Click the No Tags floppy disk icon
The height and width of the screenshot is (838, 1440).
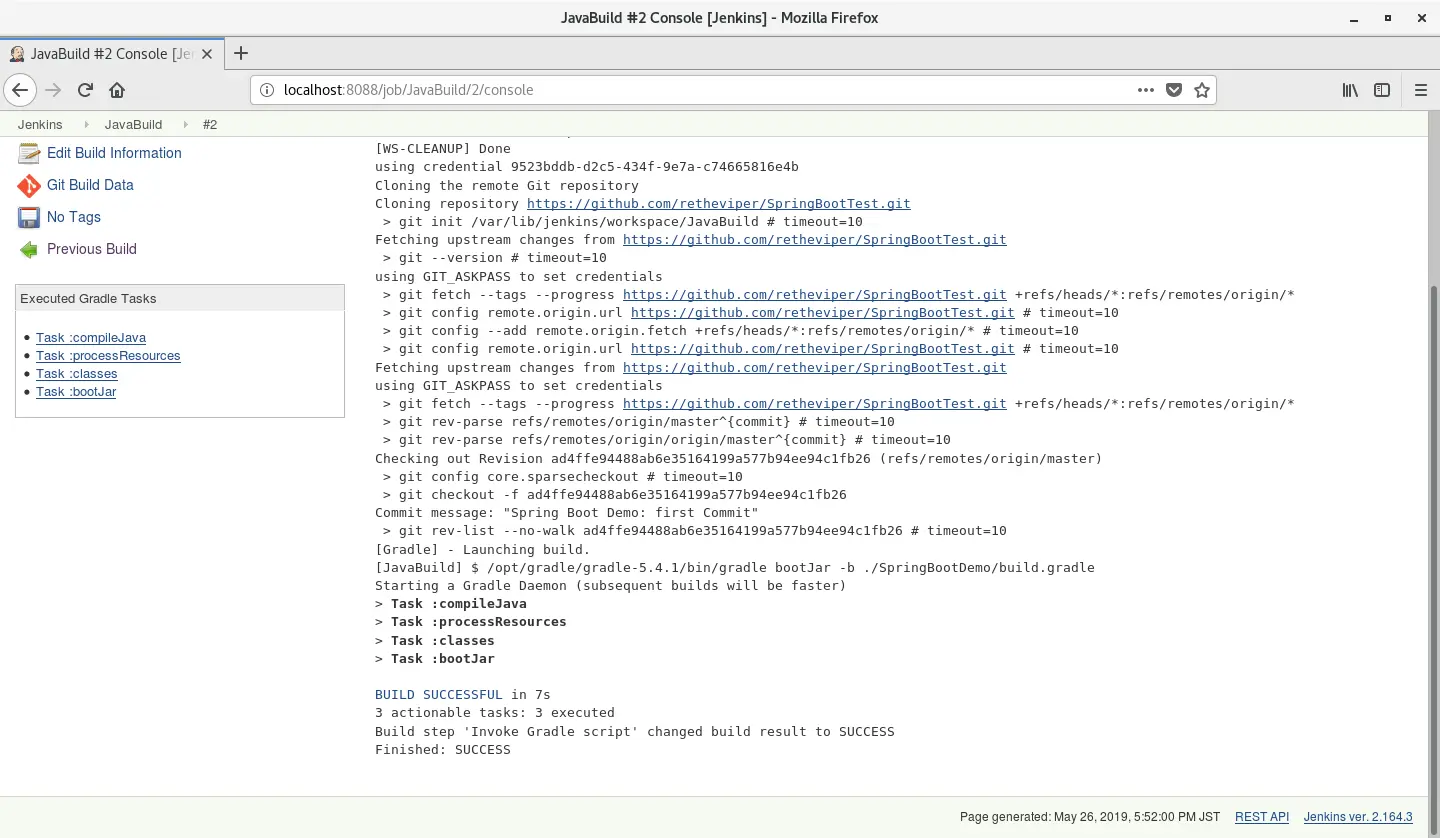pyautogui.click(x=29, y=217)
